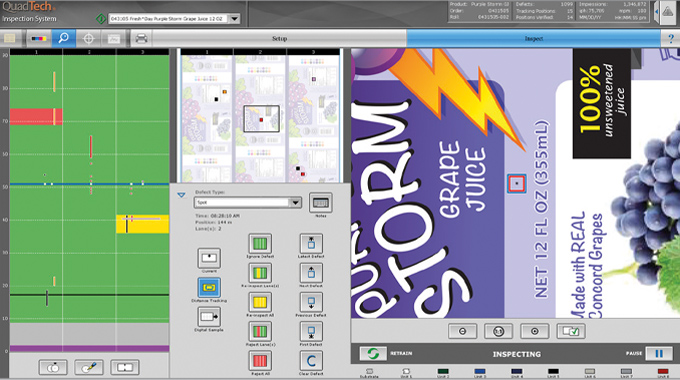
Task: Open the Notes keyboard icon
Action: (320, 203)
